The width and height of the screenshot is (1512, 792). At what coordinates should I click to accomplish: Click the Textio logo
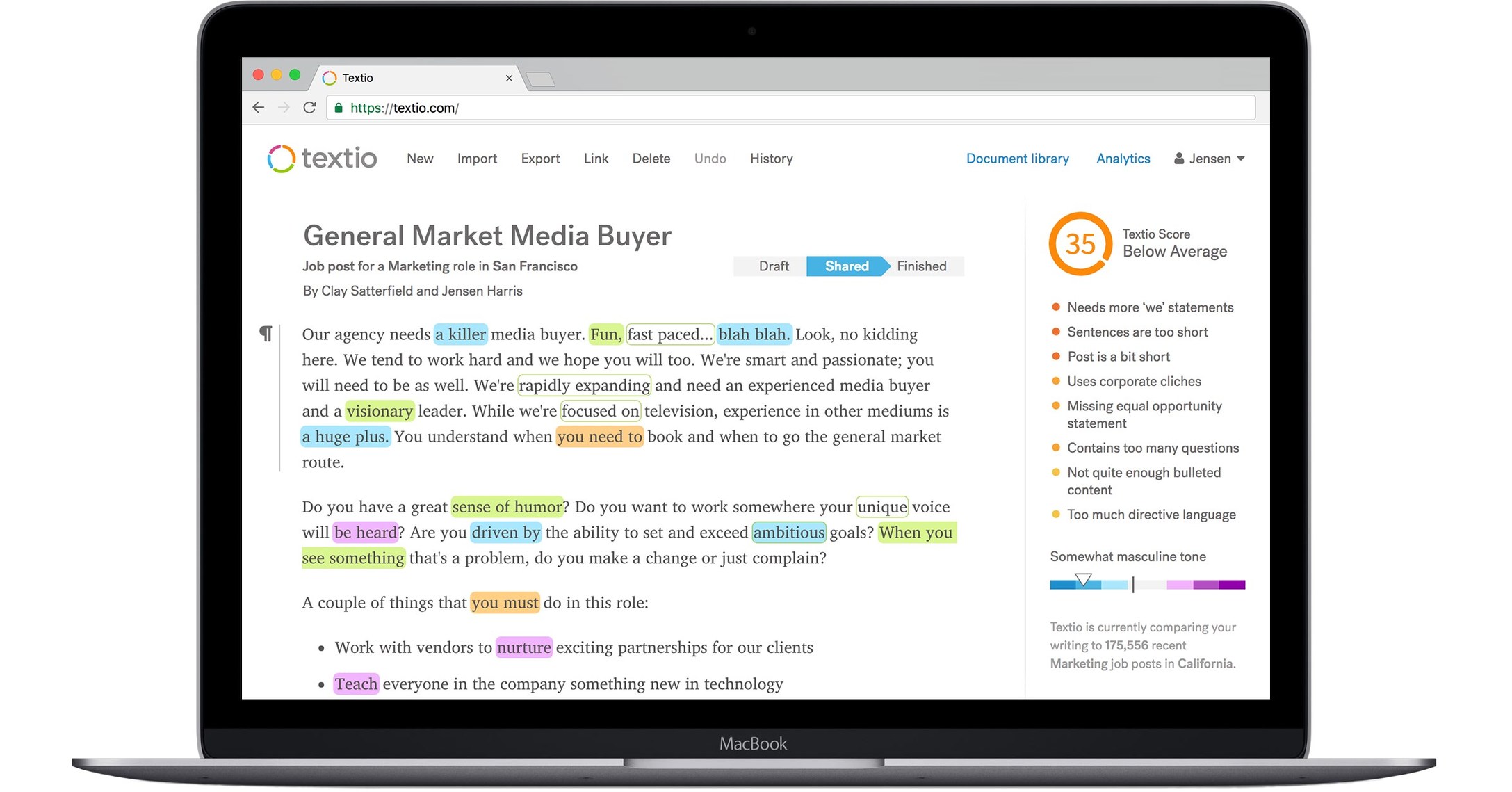point(322,159)
